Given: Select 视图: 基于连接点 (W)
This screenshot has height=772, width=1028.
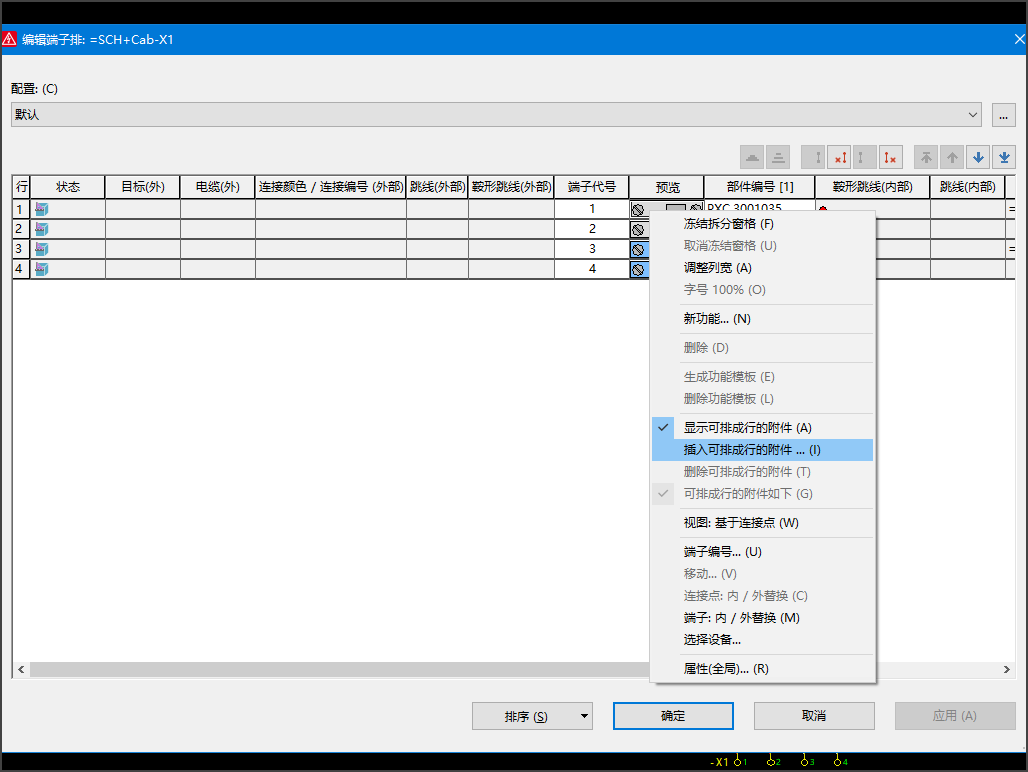Looking at the screenshot, I should 762,522.
